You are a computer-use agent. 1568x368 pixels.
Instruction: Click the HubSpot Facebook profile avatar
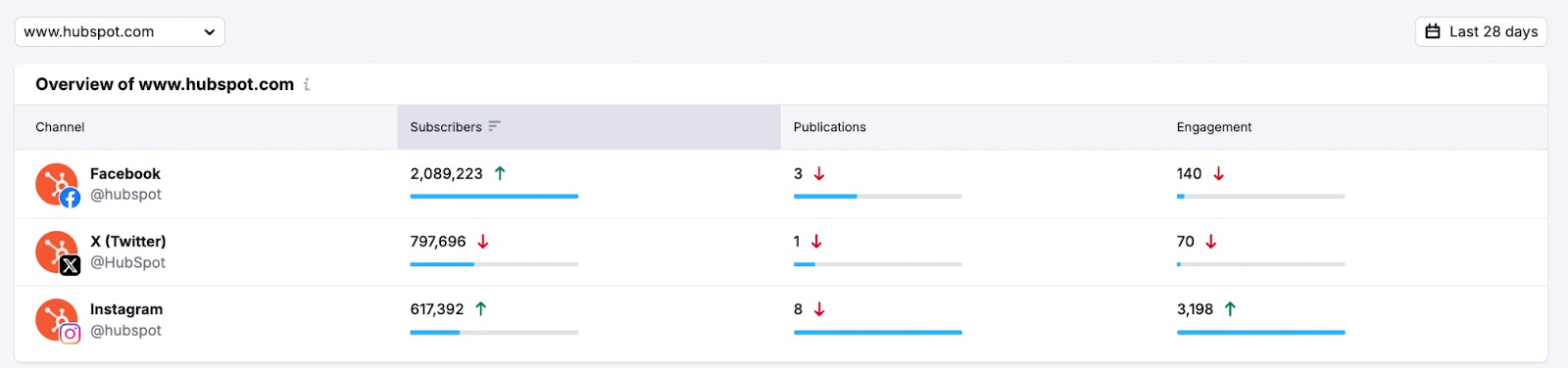click(x=58, y=185)
